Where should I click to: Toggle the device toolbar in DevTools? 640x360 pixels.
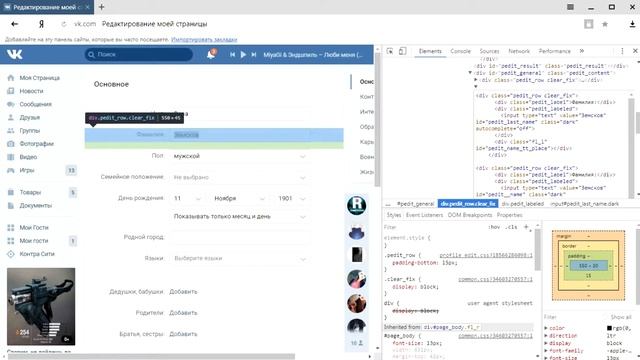pos(402,51)
